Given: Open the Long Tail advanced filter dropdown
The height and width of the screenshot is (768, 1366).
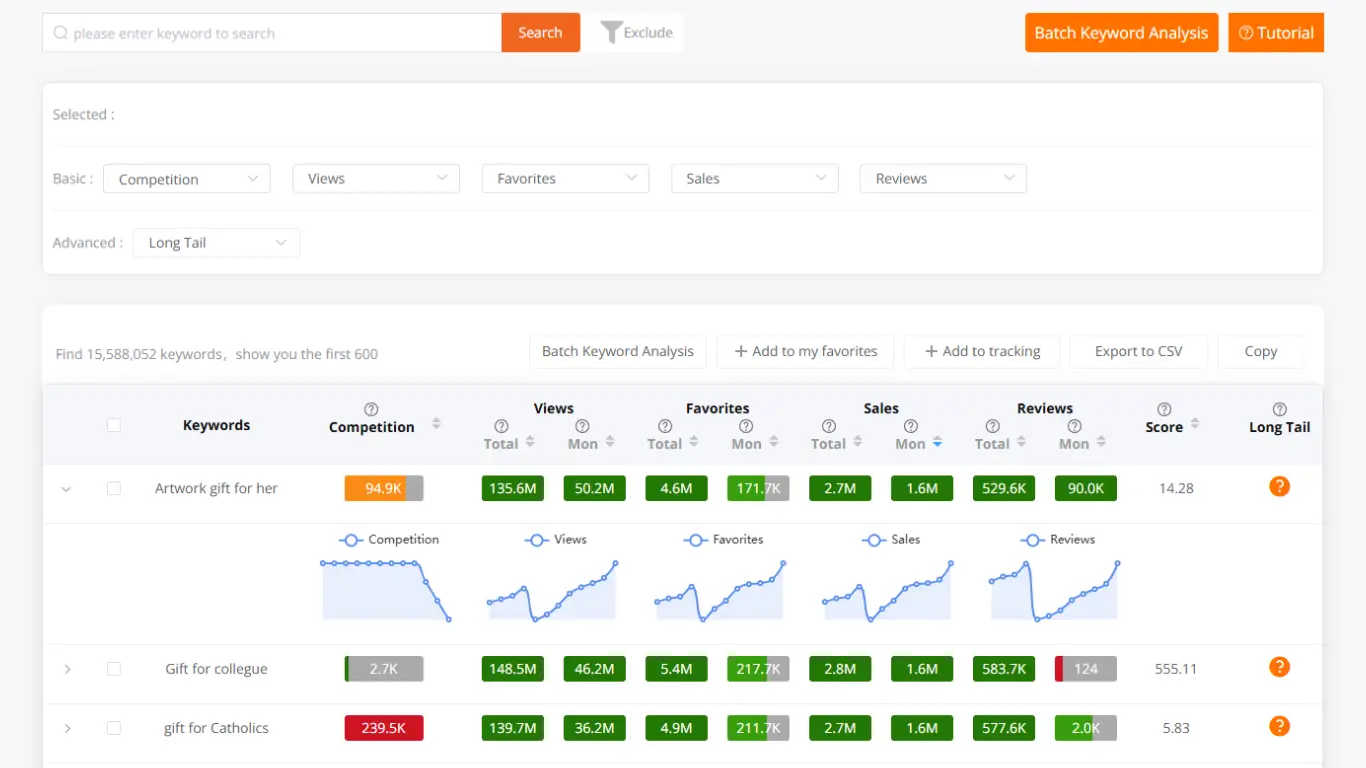Looking at the screenshot, I should point(216,242).
